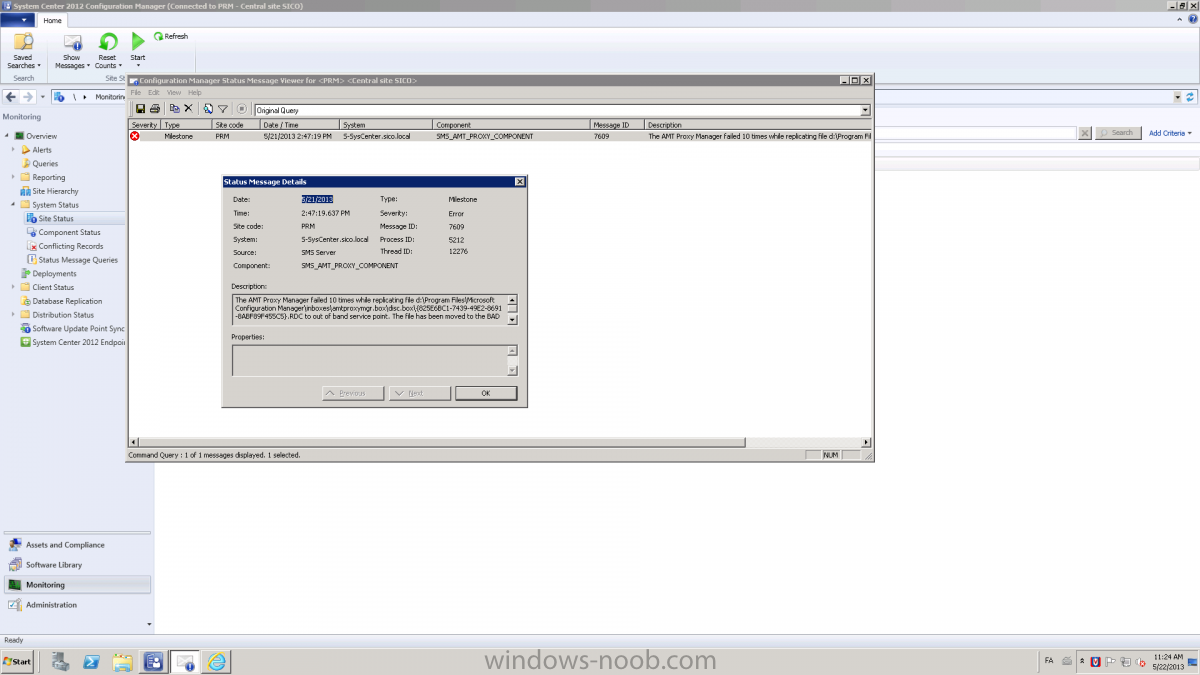This screenshot has height=675, width=1200.
Task: Click the stop query toolbar icon
Action: point(241,108)
